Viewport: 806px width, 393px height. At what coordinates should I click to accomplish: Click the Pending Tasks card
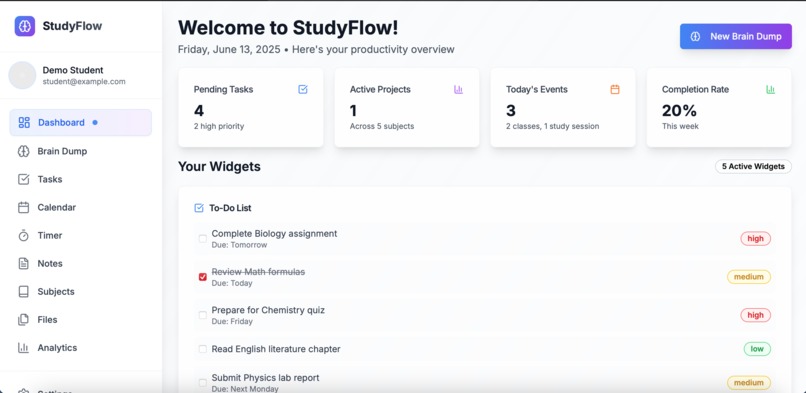coord(251,107)
